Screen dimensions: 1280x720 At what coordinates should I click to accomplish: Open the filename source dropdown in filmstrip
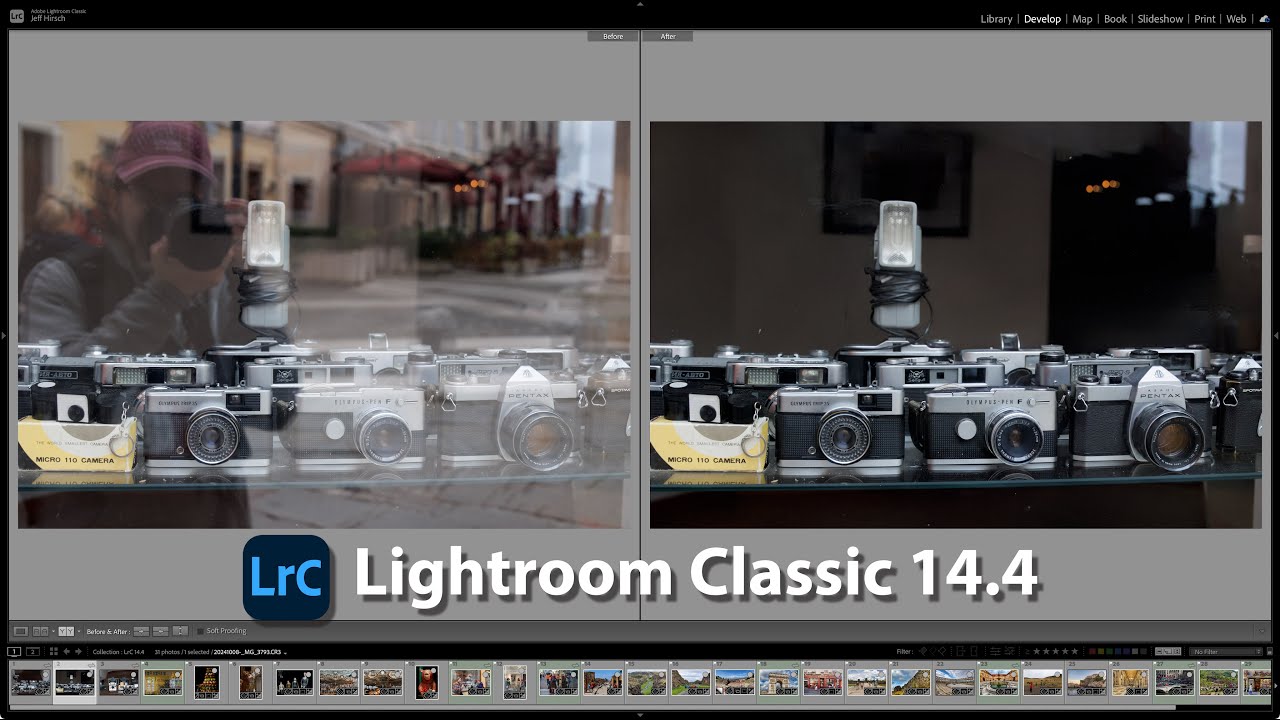pyautogui.click(x=285, y=653)
